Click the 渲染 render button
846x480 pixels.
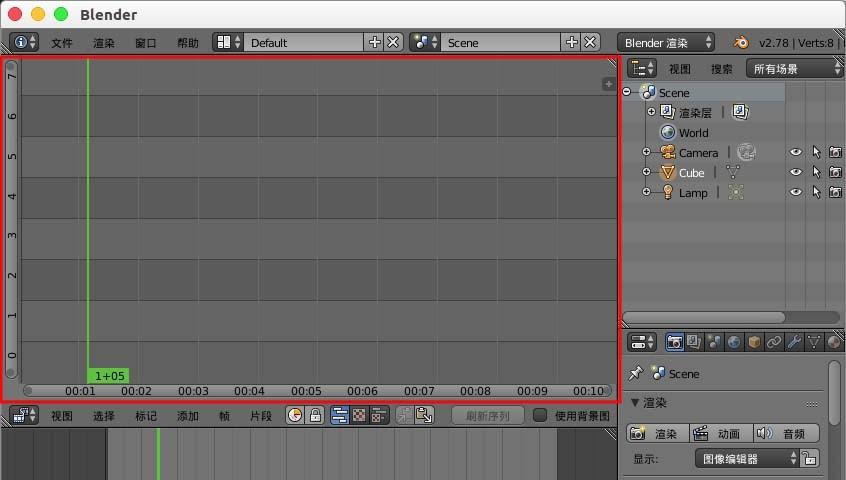click(658, 433)
